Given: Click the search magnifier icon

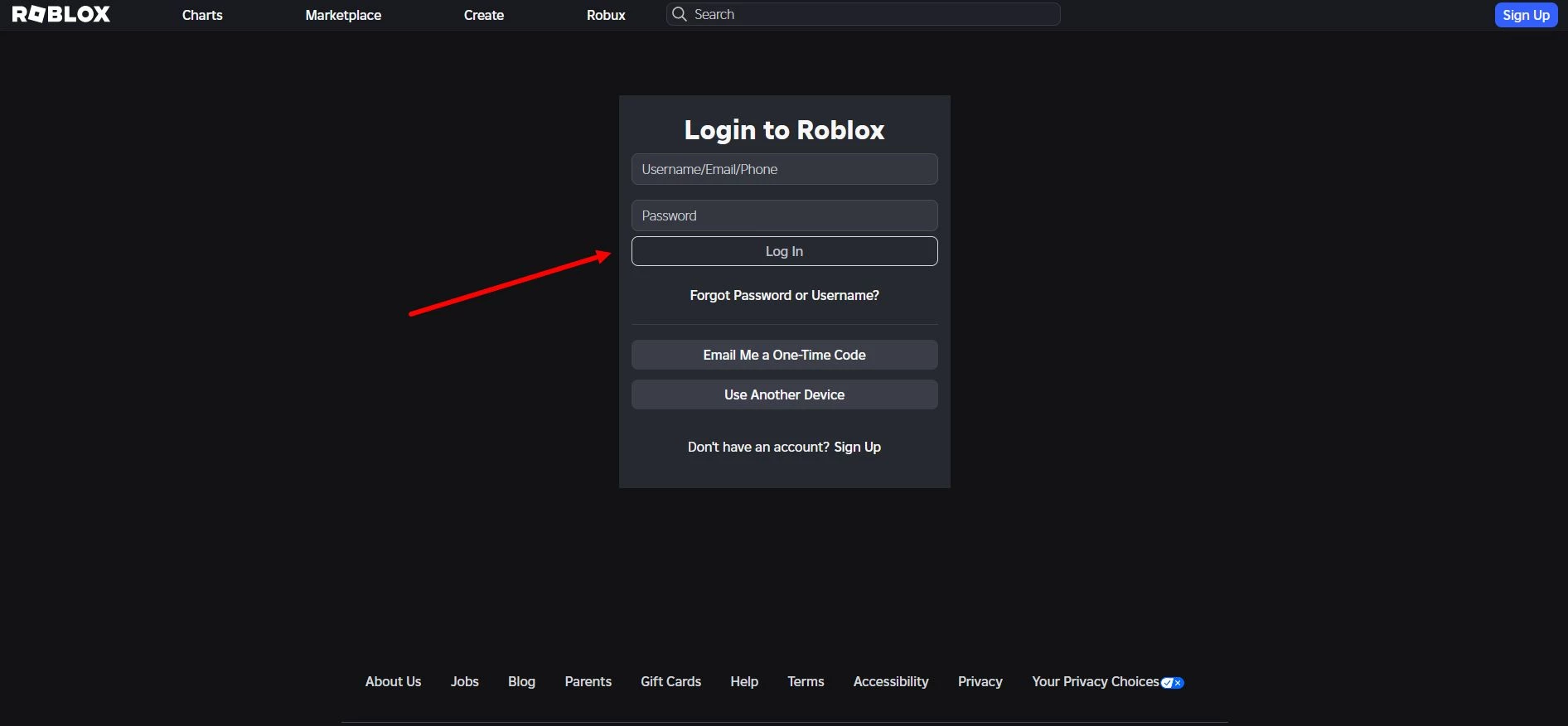Looking at the screenshot, I should (x=680, y=14).
